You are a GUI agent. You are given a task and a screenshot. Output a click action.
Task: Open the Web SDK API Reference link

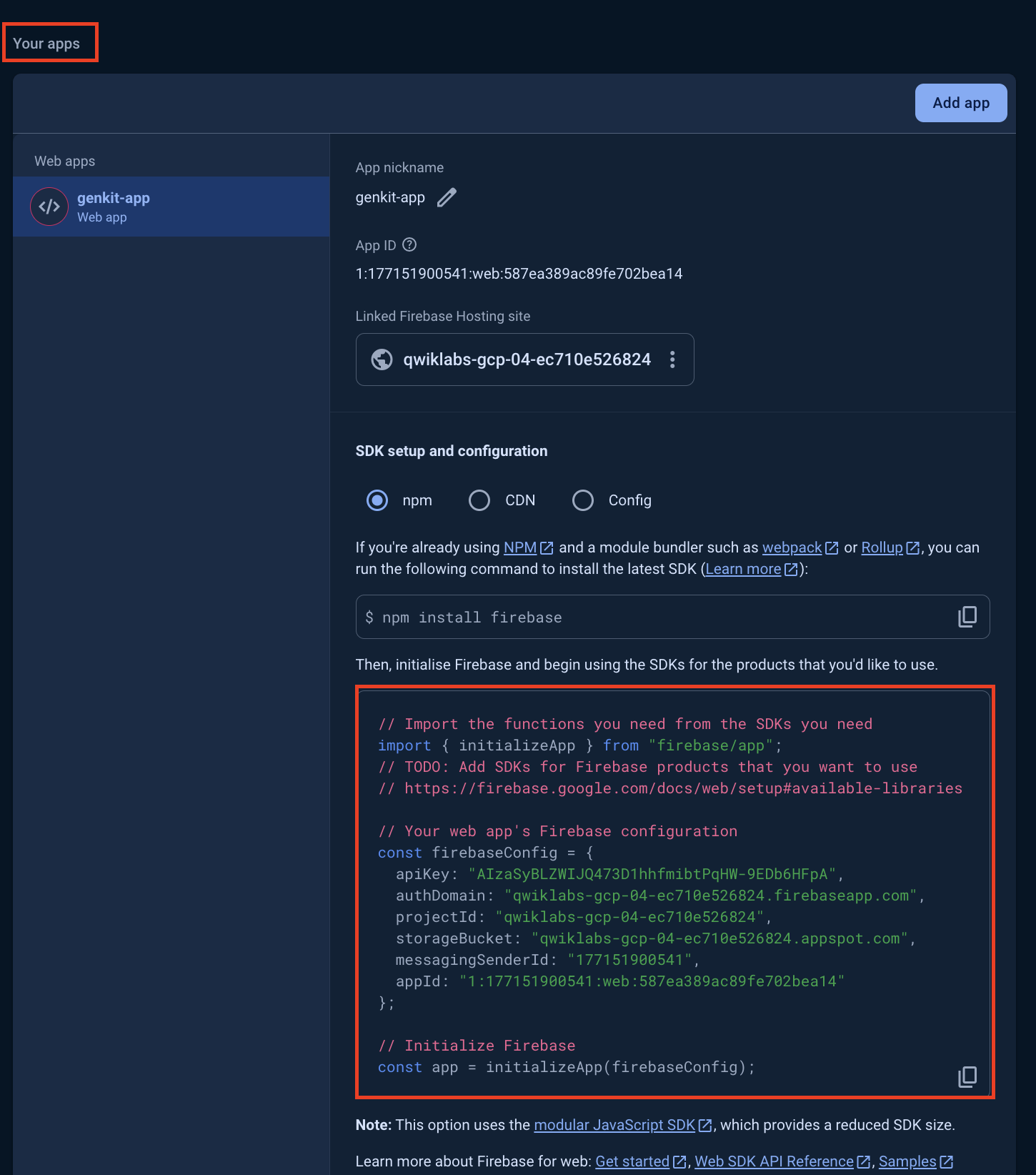pos(782,1161)
